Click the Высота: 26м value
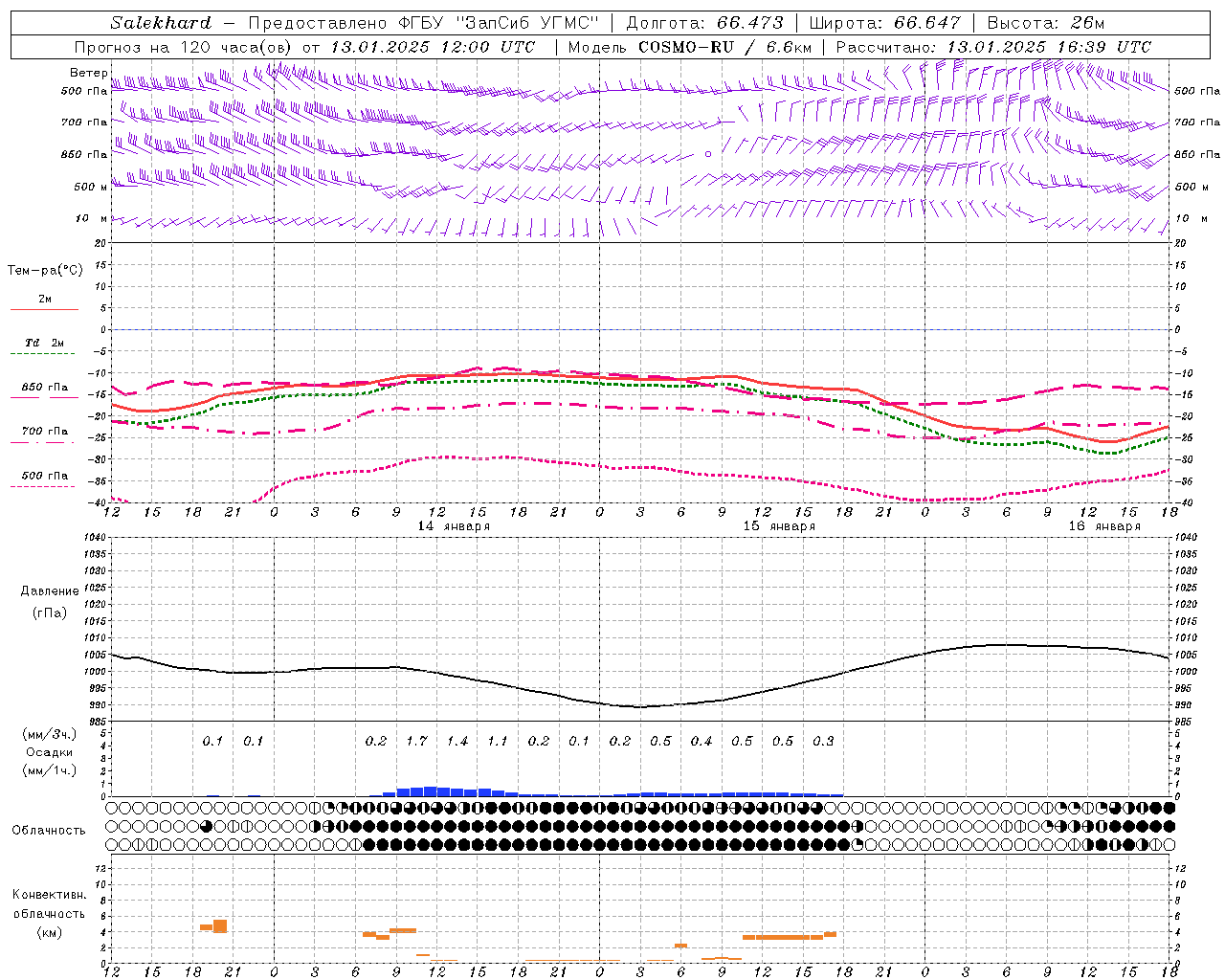Screen dimensions: 1225x980 coord(1046,23)
